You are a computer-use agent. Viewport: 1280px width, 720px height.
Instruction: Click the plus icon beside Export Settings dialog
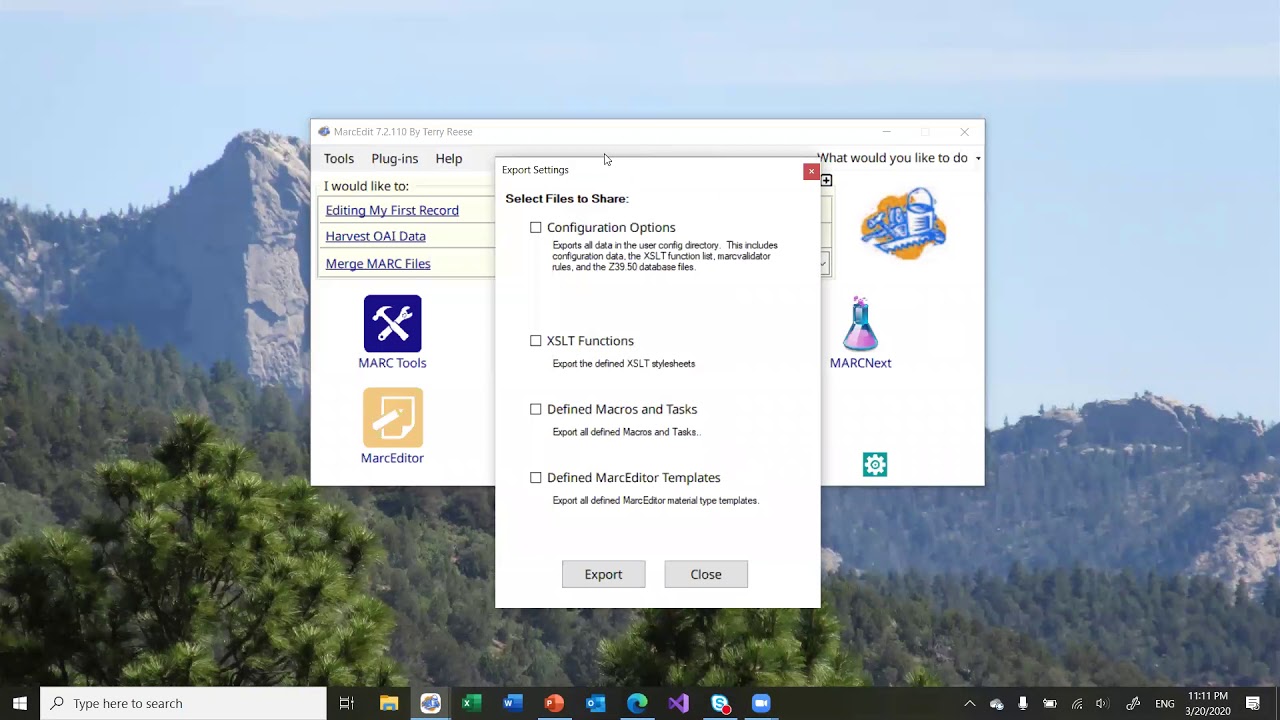pyautogui.click(x=826, y=180)
